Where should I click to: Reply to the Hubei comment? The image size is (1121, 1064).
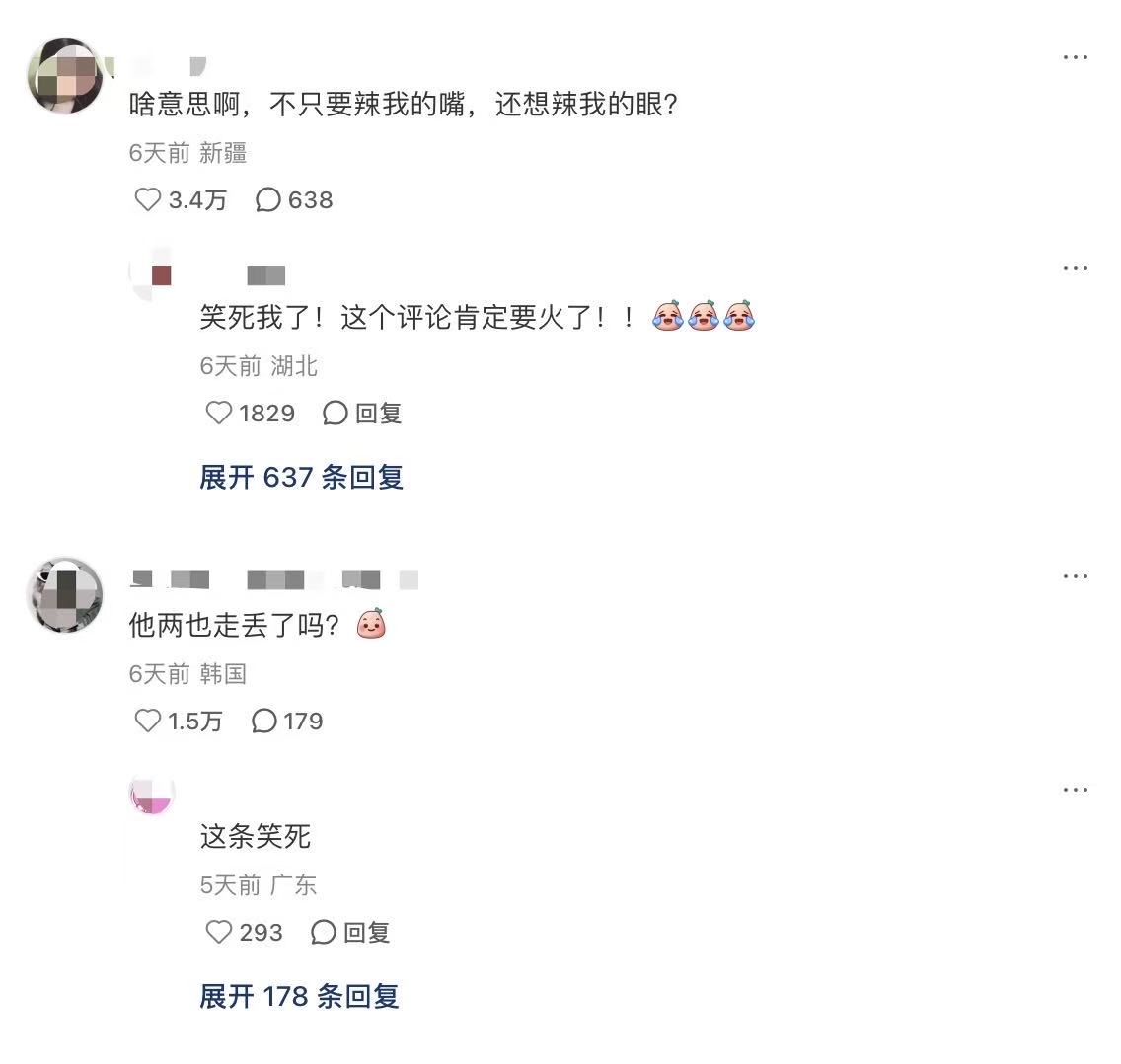pos(362,413)
